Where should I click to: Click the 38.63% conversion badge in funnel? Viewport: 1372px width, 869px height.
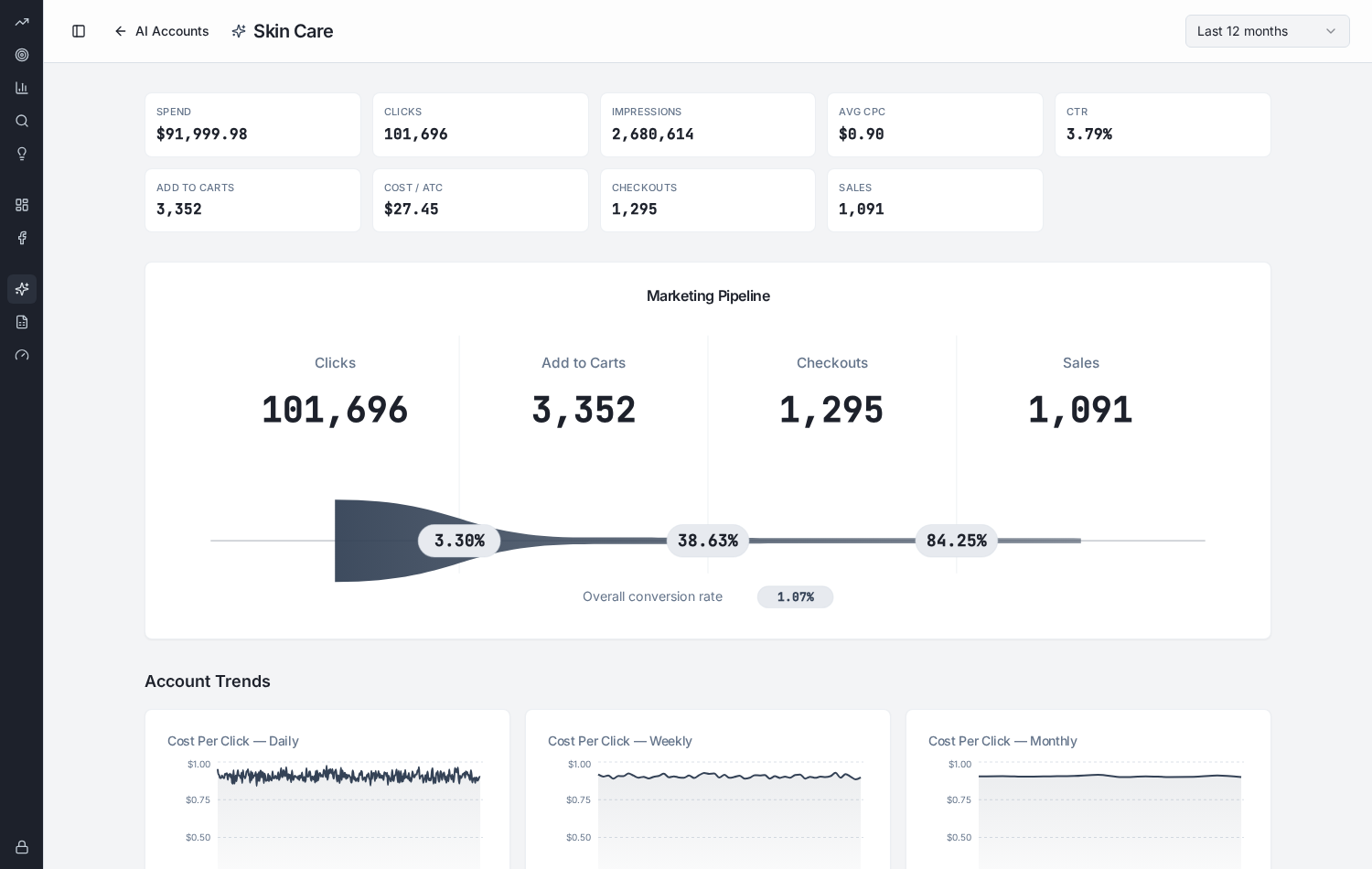(708, 541)
